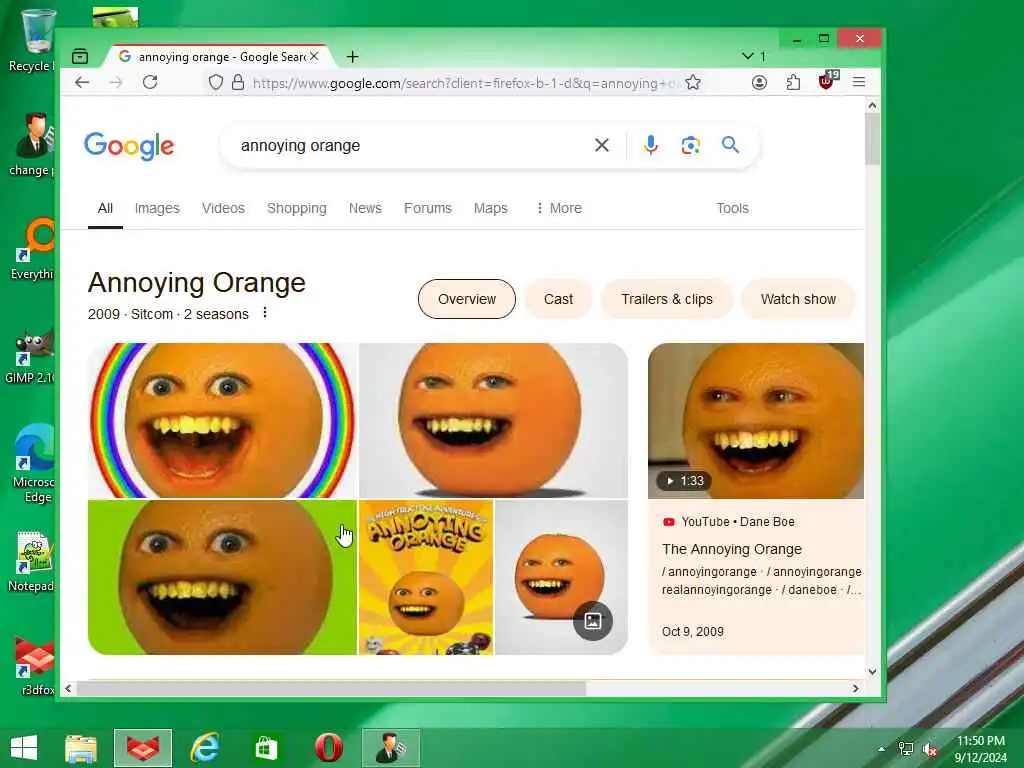Viewport: 1024px width, 768px height.
Task: Go forward with the browser forward arrow
Action: (116, 82)
